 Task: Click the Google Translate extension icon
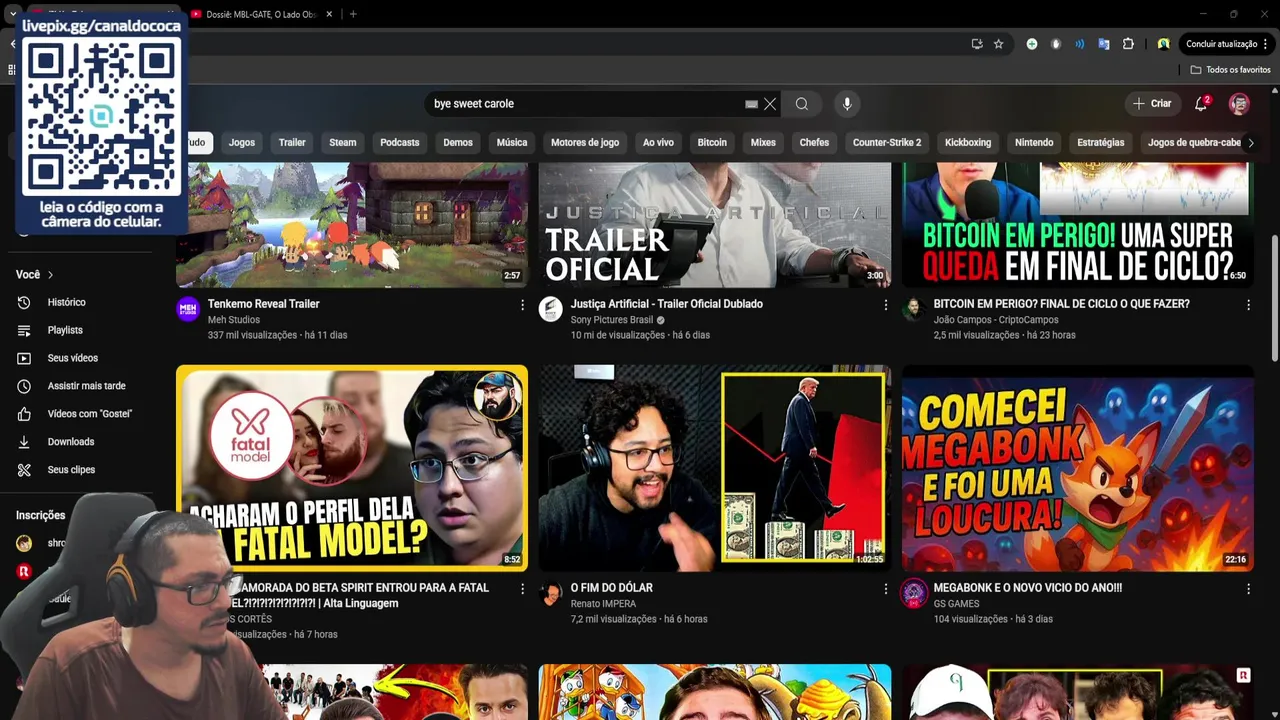(1104, 44)
